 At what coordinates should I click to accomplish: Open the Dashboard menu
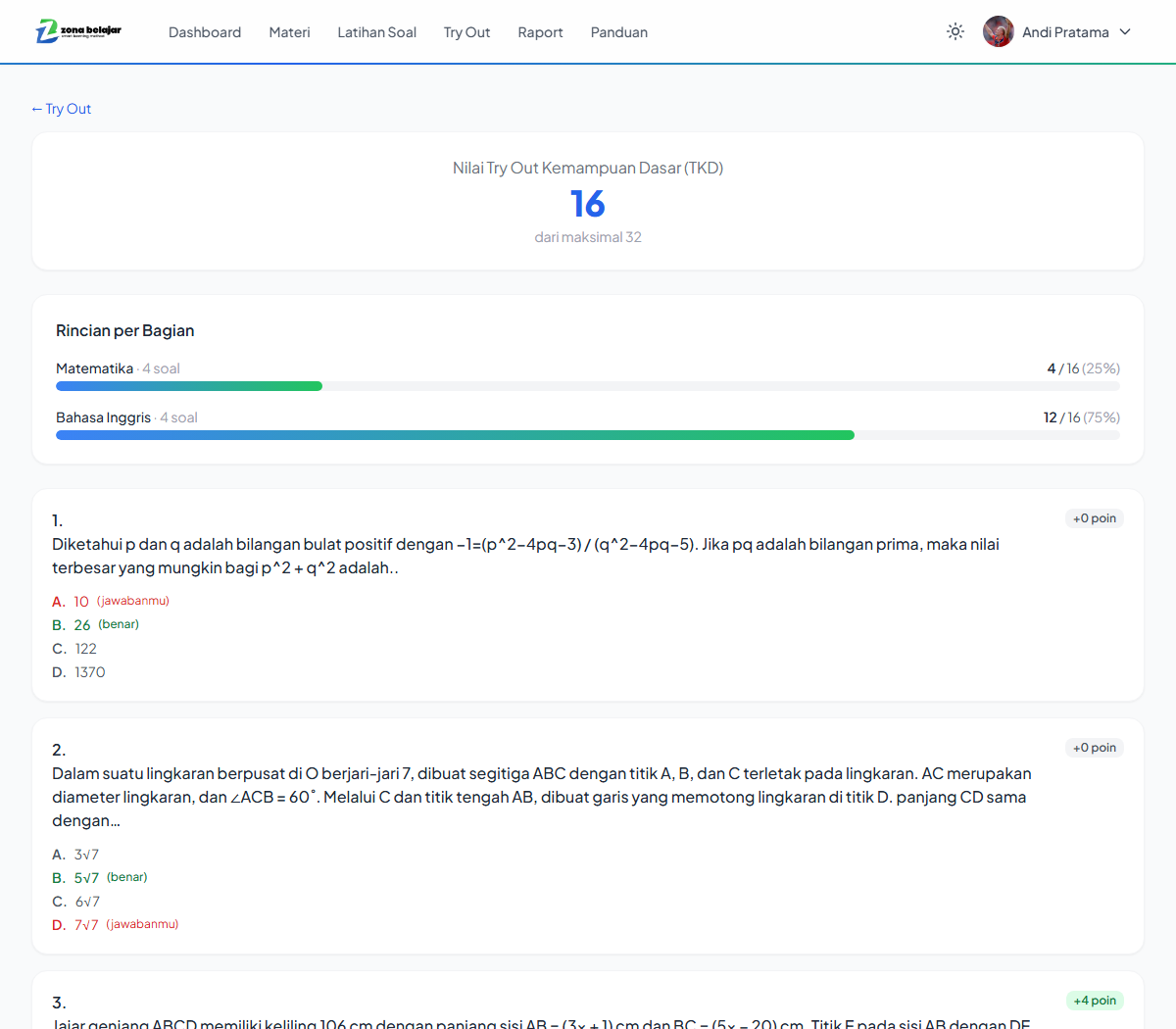[205, 32]
